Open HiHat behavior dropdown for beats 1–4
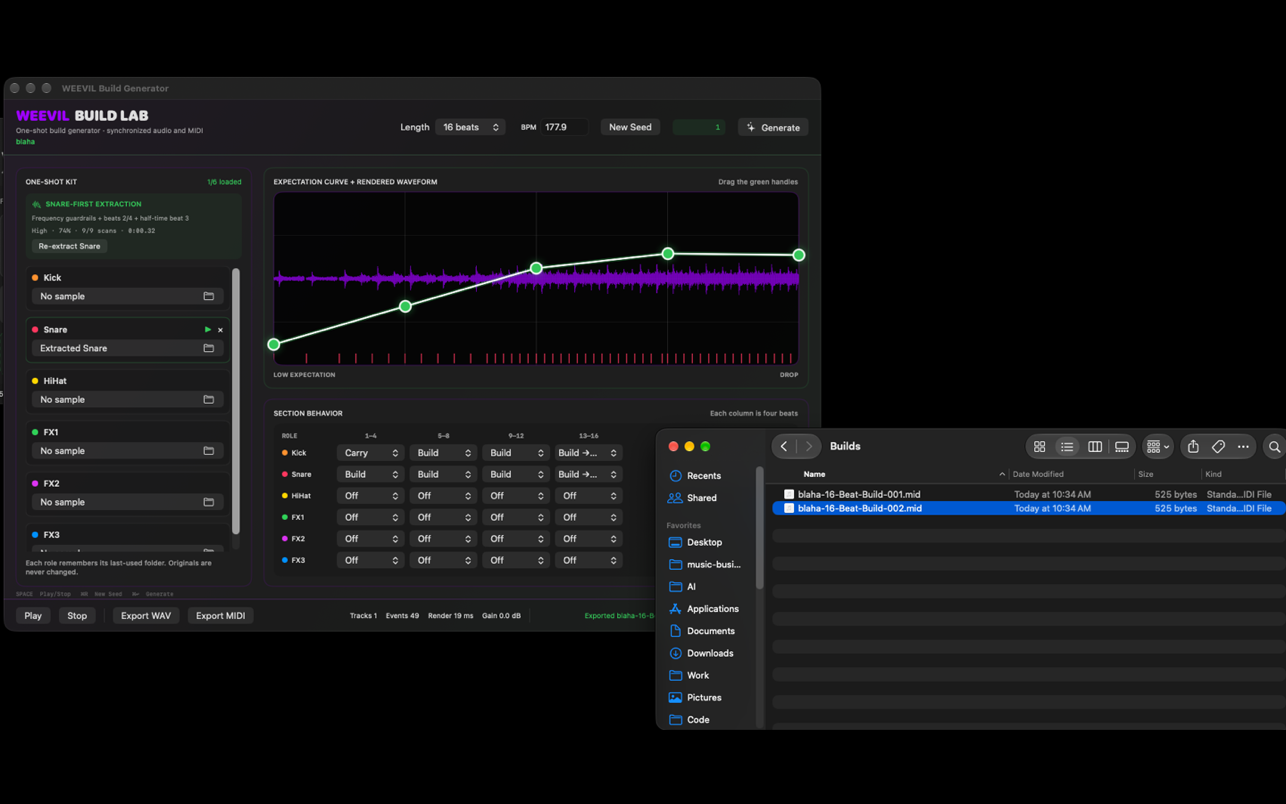Image resolution: width=1286 pixels, height=804 pixels. pos(370,496)
